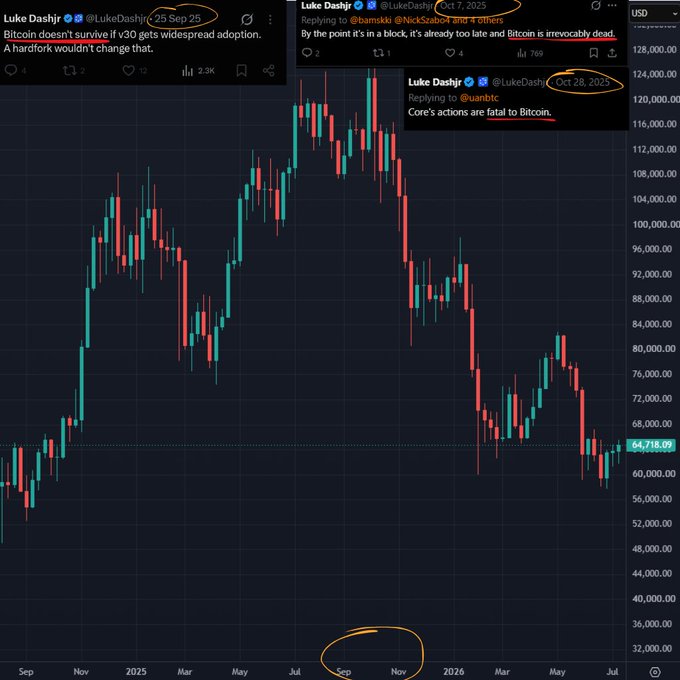Click the 'Oct 28, 2025' tweet timestamp
Image resolution: width=680 pixels, height=680 pixels.
click(x=582, y=82)
